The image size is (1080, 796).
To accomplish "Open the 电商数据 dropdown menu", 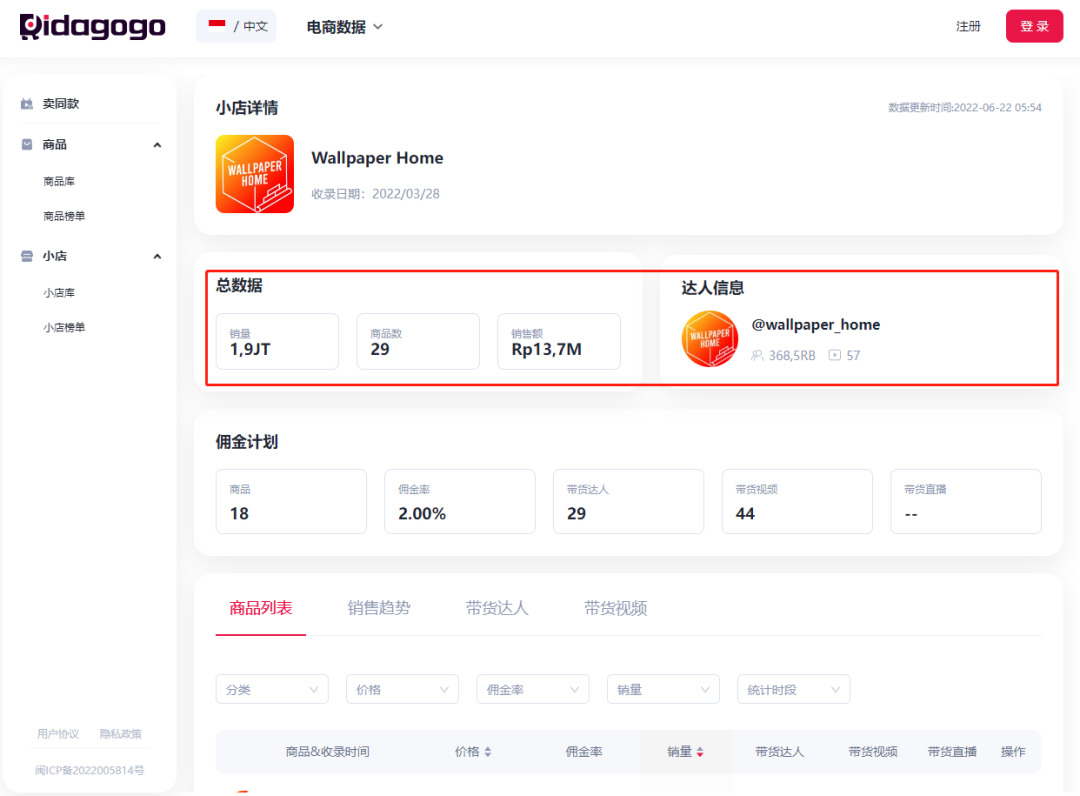I will 344,27.
